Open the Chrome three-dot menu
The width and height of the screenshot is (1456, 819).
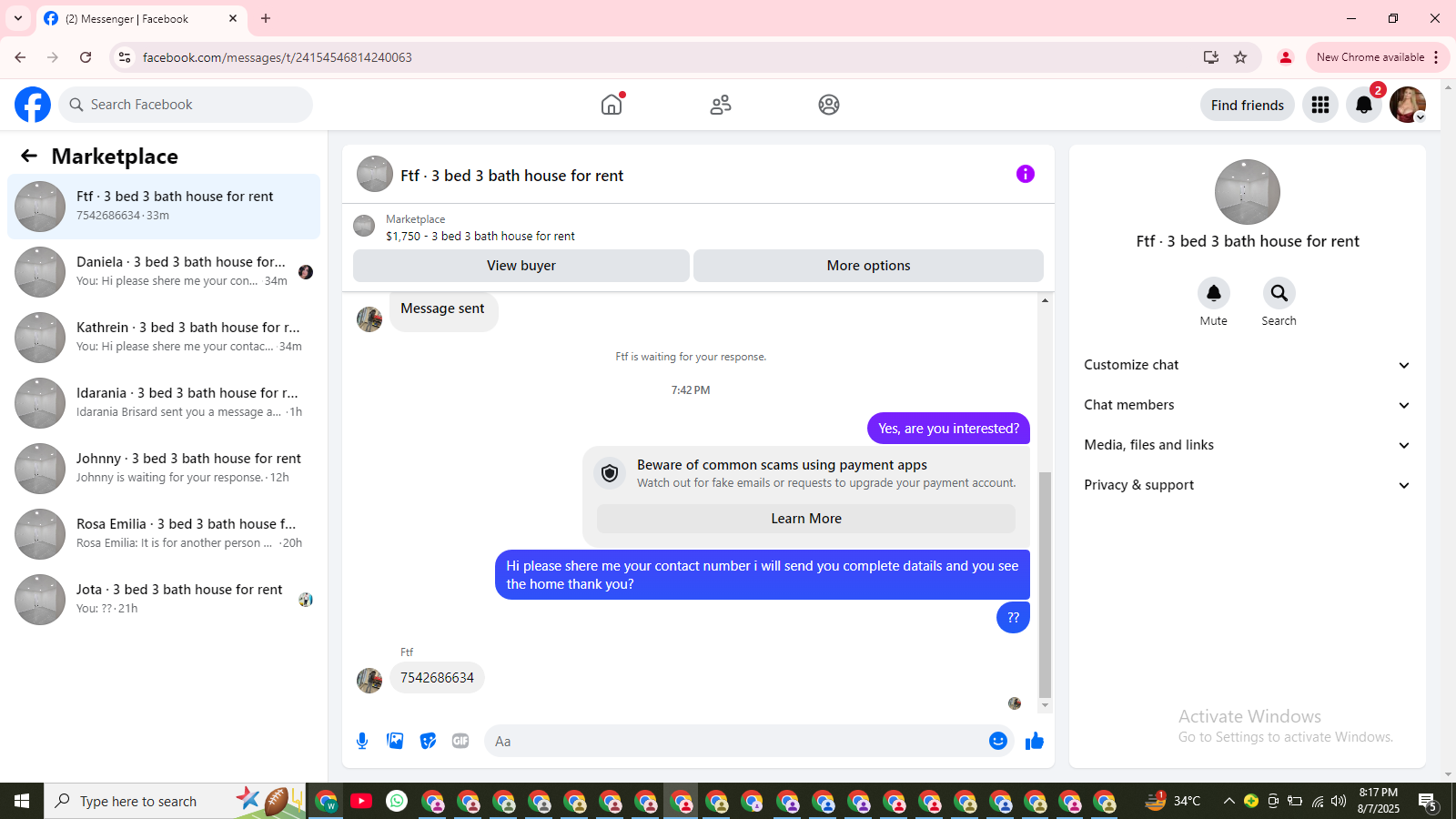(1436, 57)
